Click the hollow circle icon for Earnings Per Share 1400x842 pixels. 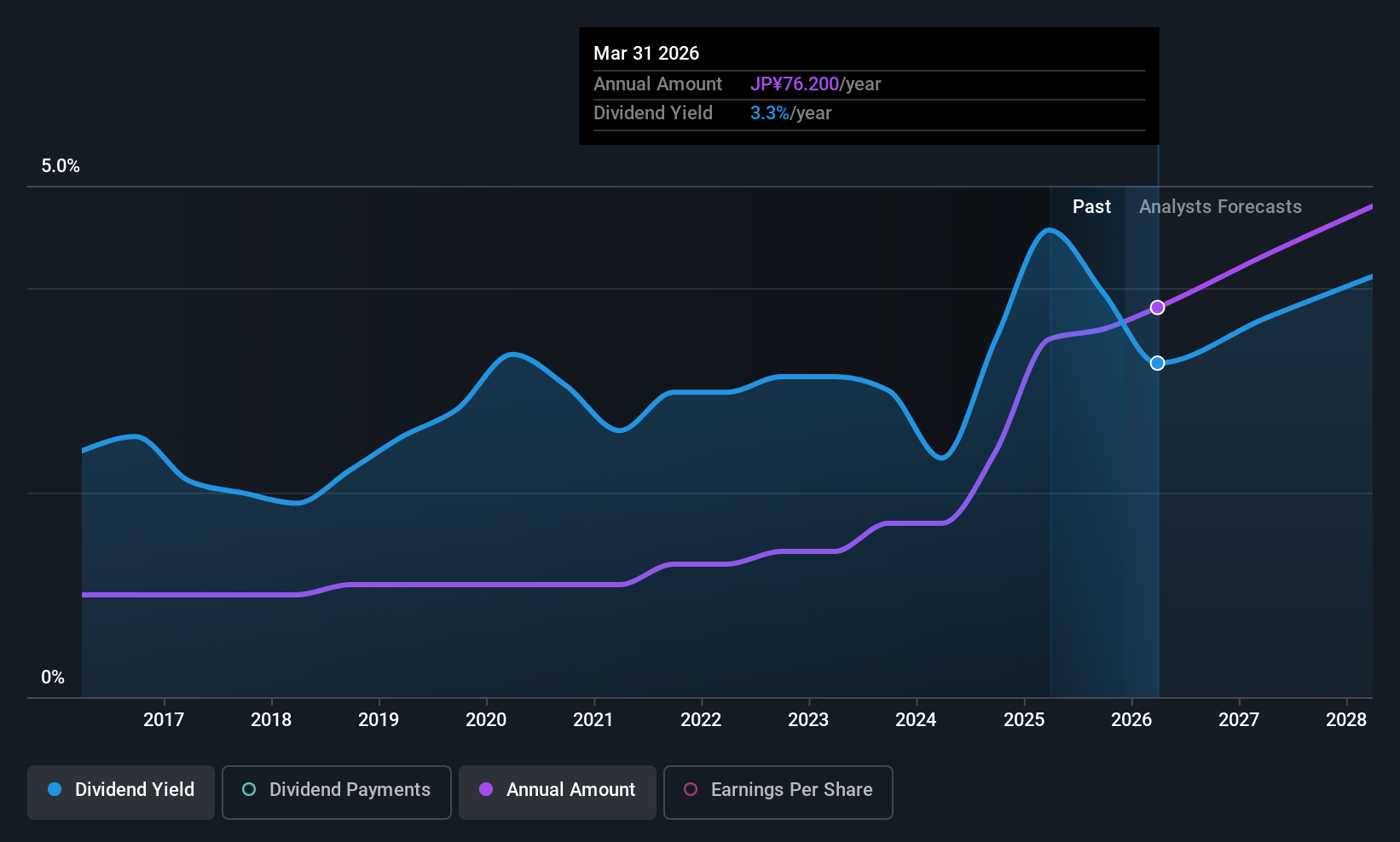pos(691,790)
